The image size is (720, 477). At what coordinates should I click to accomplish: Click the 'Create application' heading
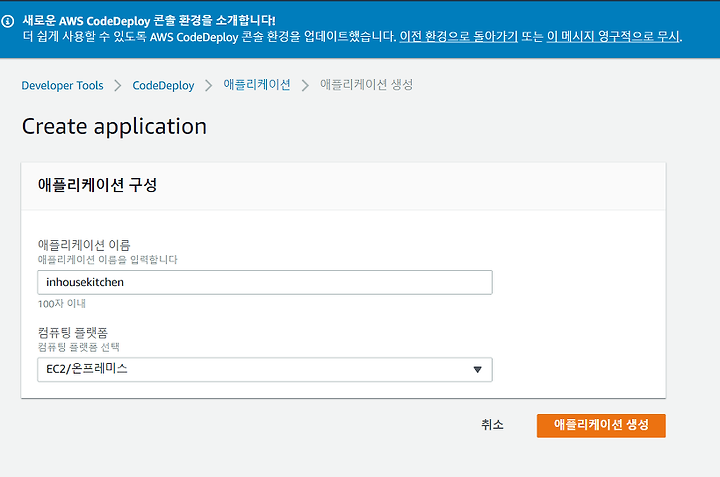coord(114,127)
